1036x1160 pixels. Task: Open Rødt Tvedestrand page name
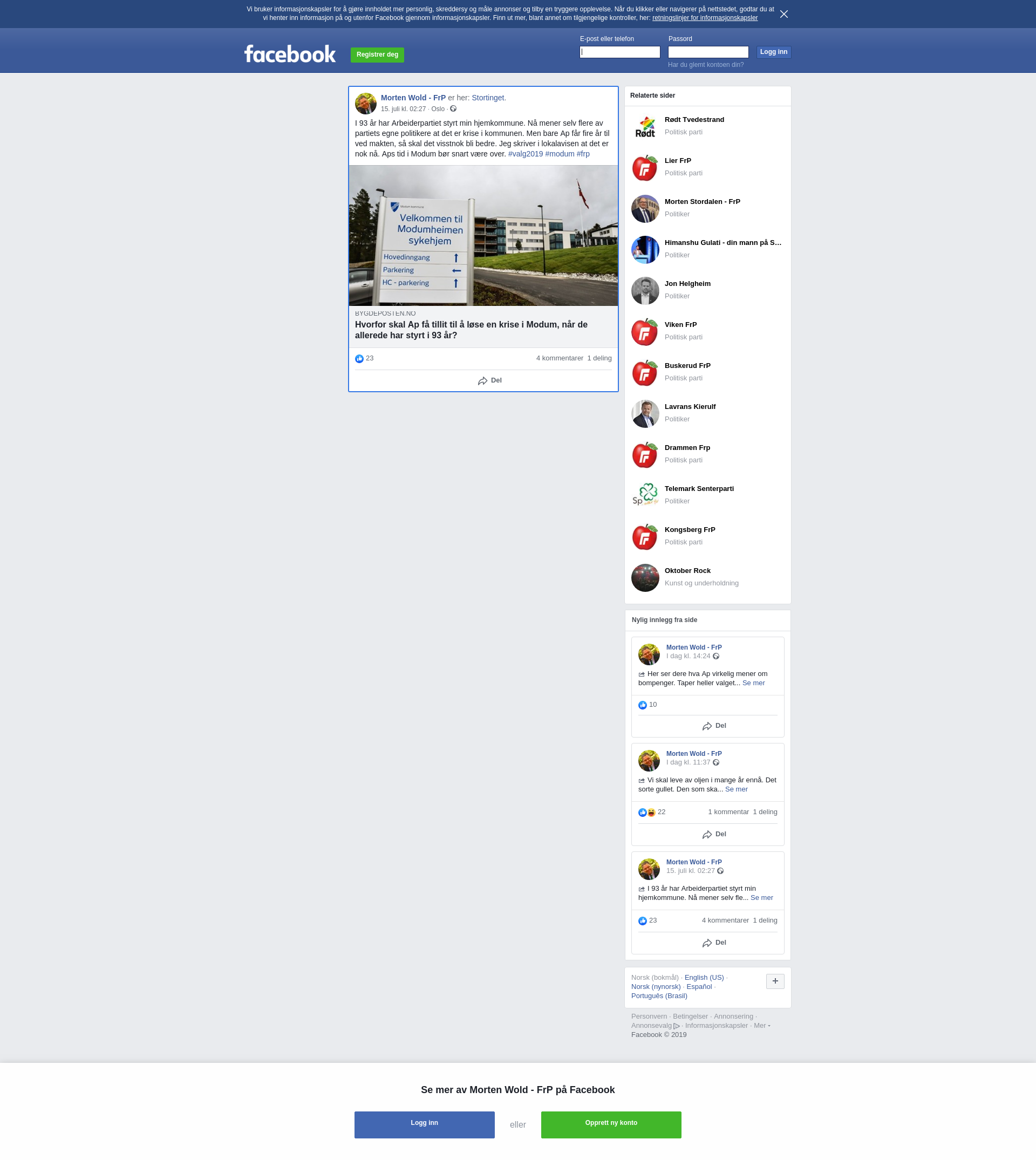(694, 120)
